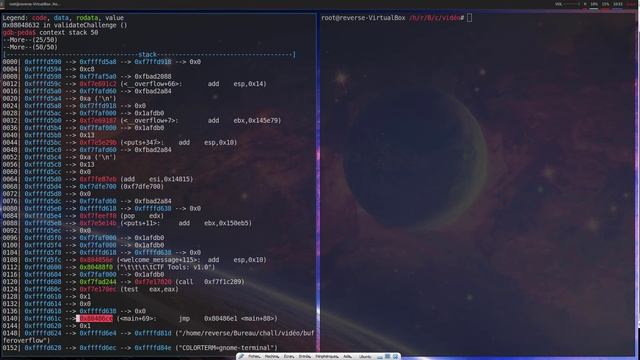This screenshot has width=640, height=360.
Task: Click stack address 0xffffd61c at offset 0140
Action: pyautogui.click(x=43, y=318)
